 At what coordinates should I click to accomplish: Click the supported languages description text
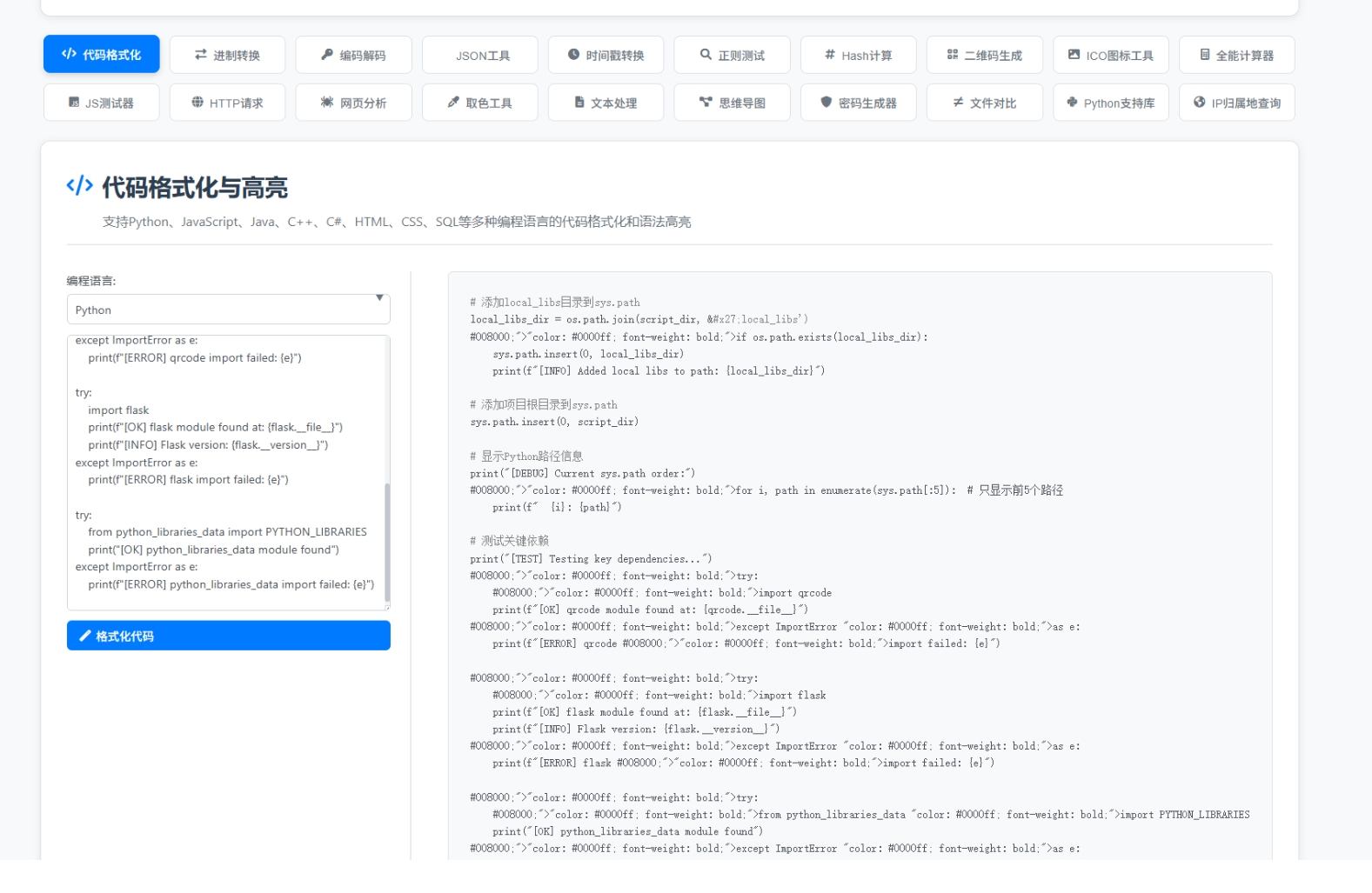pos(397,222)
